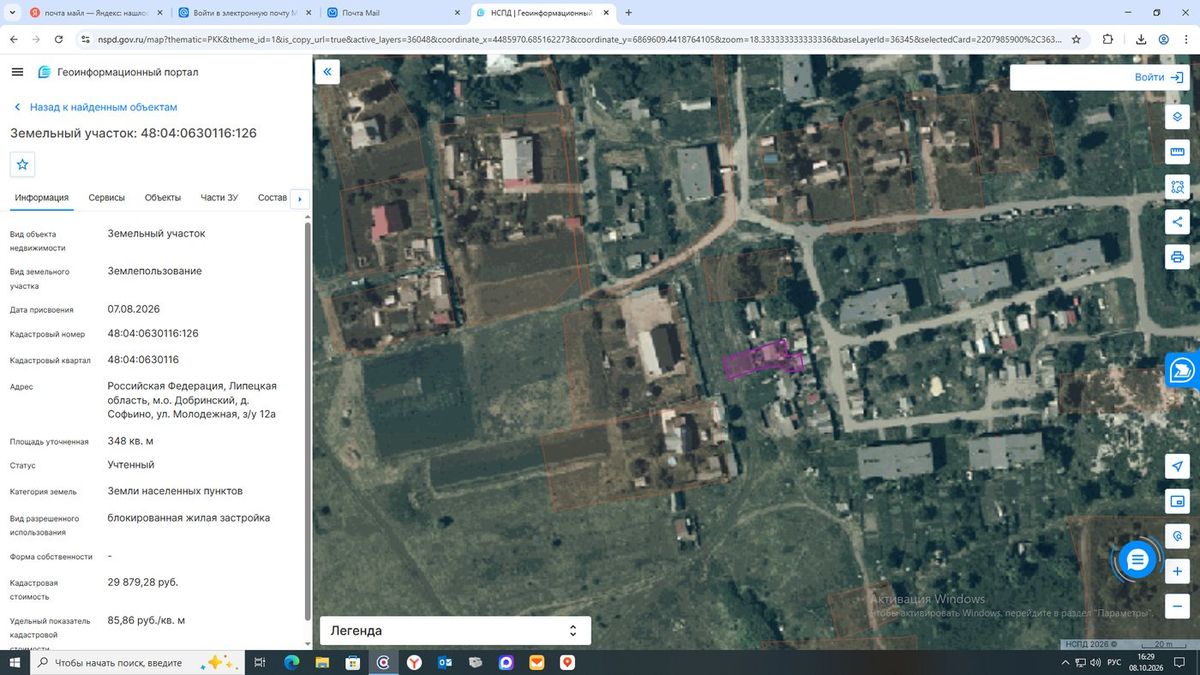Select the Информация tab
The width and height of the screenshot is (1200, 675).
[41, 198]
